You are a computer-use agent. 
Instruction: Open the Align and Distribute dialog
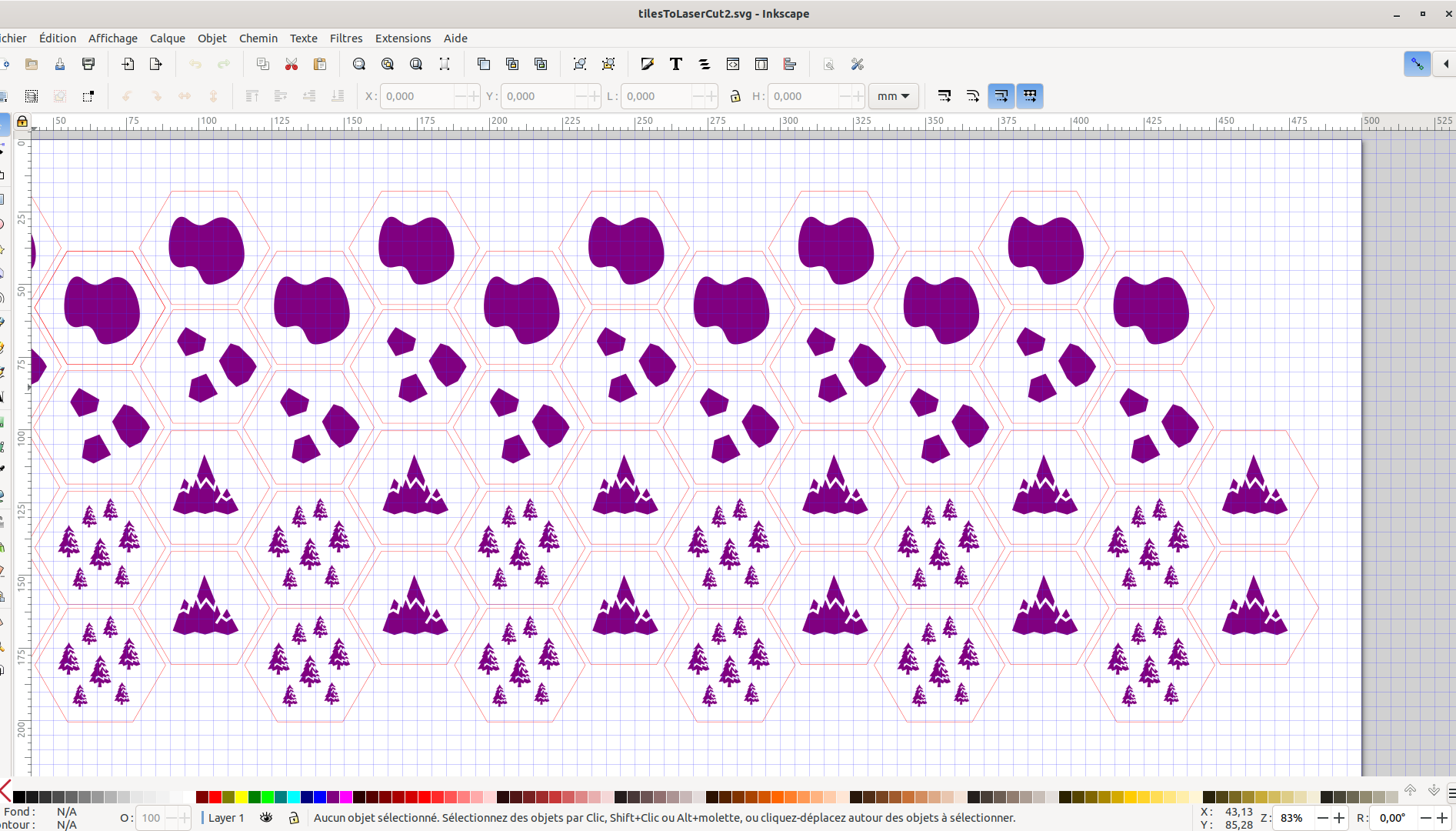790,64
